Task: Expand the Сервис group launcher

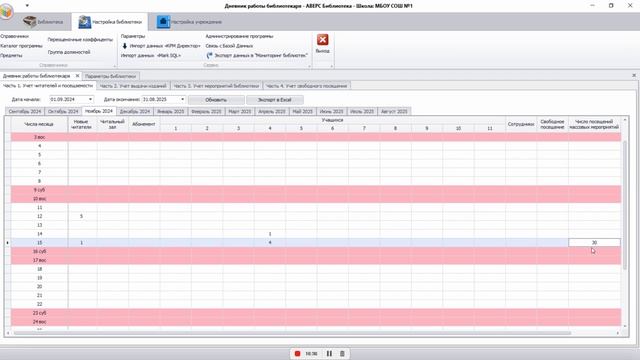Action: tap(309, 66)
